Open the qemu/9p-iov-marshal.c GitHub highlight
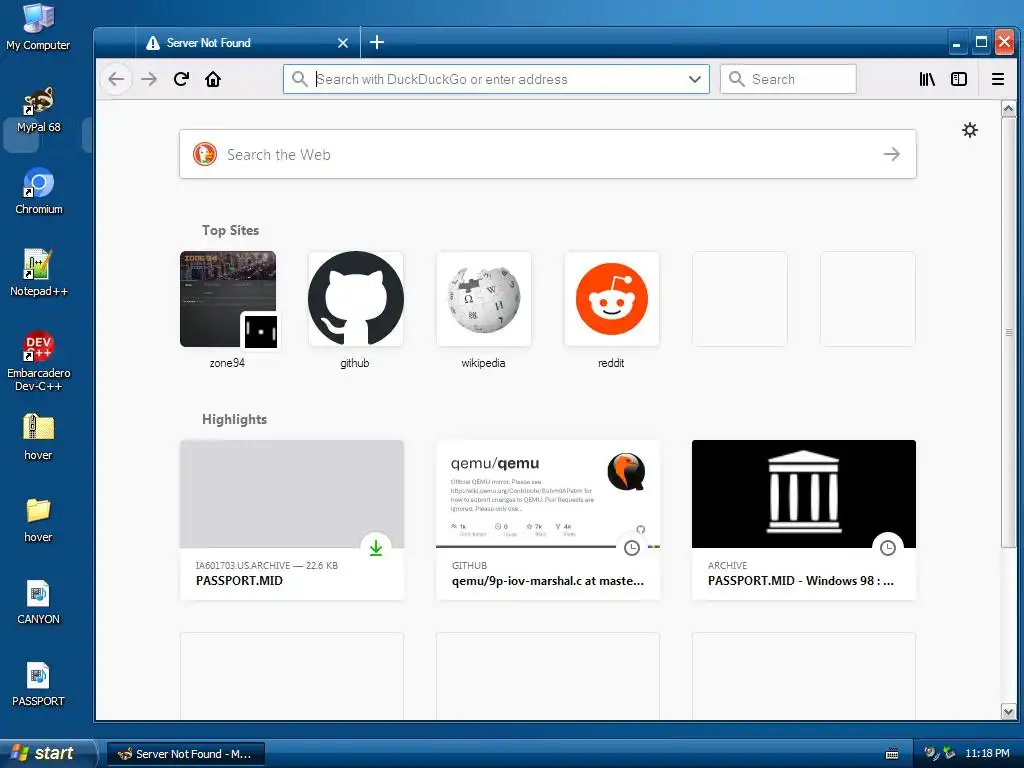 click(x=548, y=520)
